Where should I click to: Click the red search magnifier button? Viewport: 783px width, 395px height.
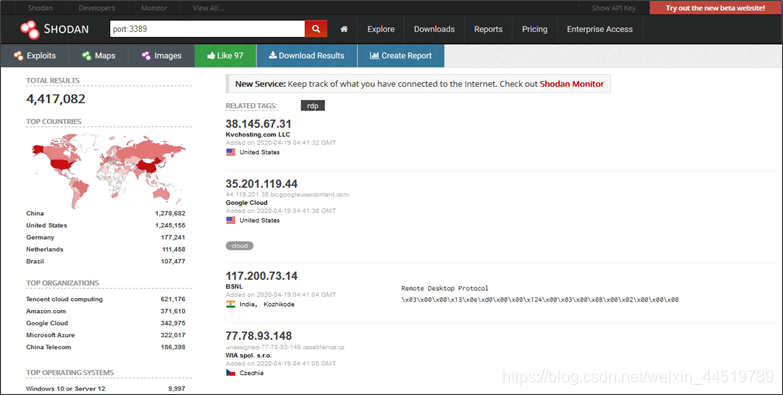[x=316, y=29]
